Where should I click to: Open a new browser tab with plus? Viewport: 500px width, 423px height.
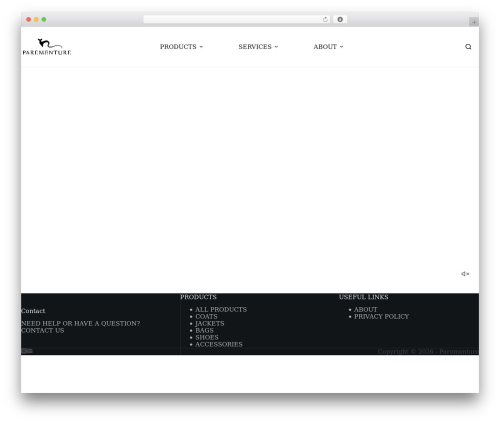(x=474, y=22)
